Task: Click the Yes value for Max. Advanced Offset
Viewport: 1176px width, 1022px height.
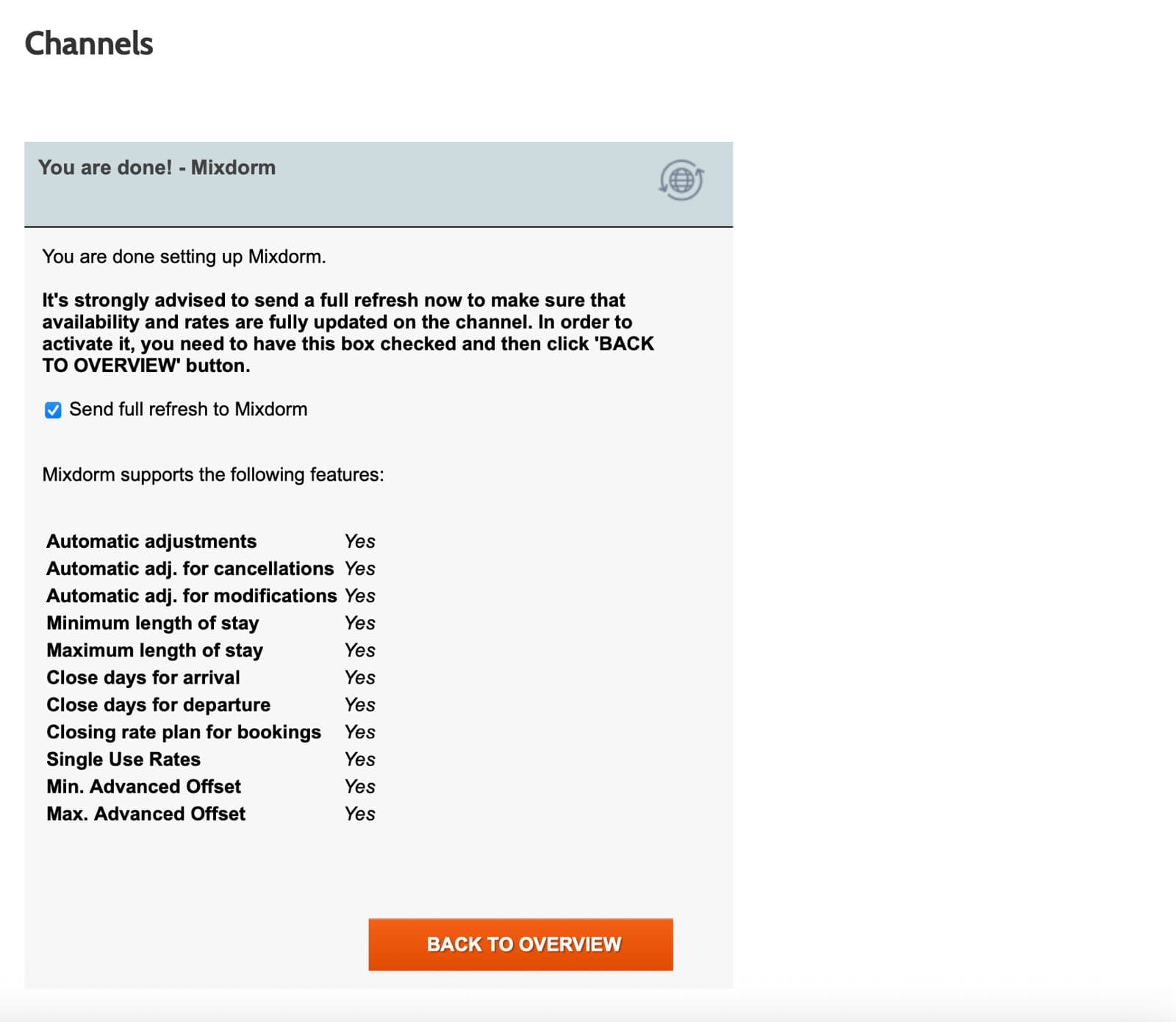Action: coord(360,813)
